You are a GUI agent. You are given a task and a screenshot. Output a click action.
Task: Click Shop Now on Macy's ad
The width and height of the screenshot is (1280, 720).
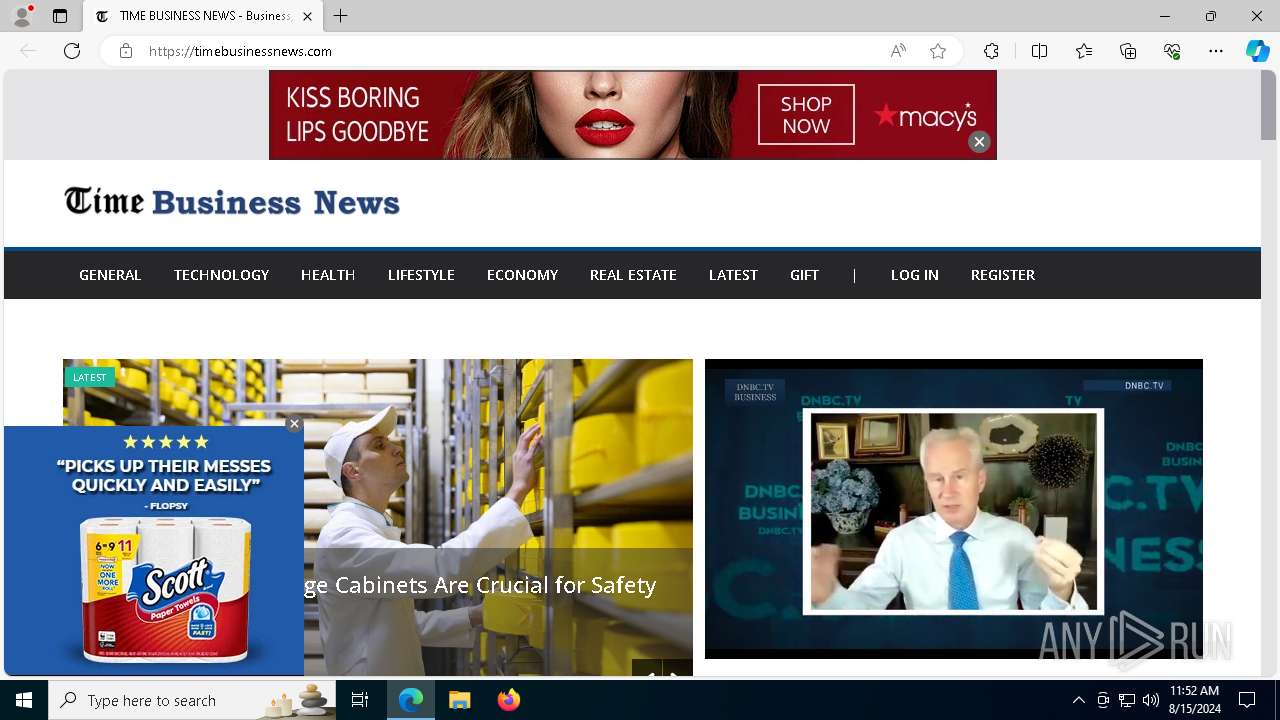[x=806, y=115]
